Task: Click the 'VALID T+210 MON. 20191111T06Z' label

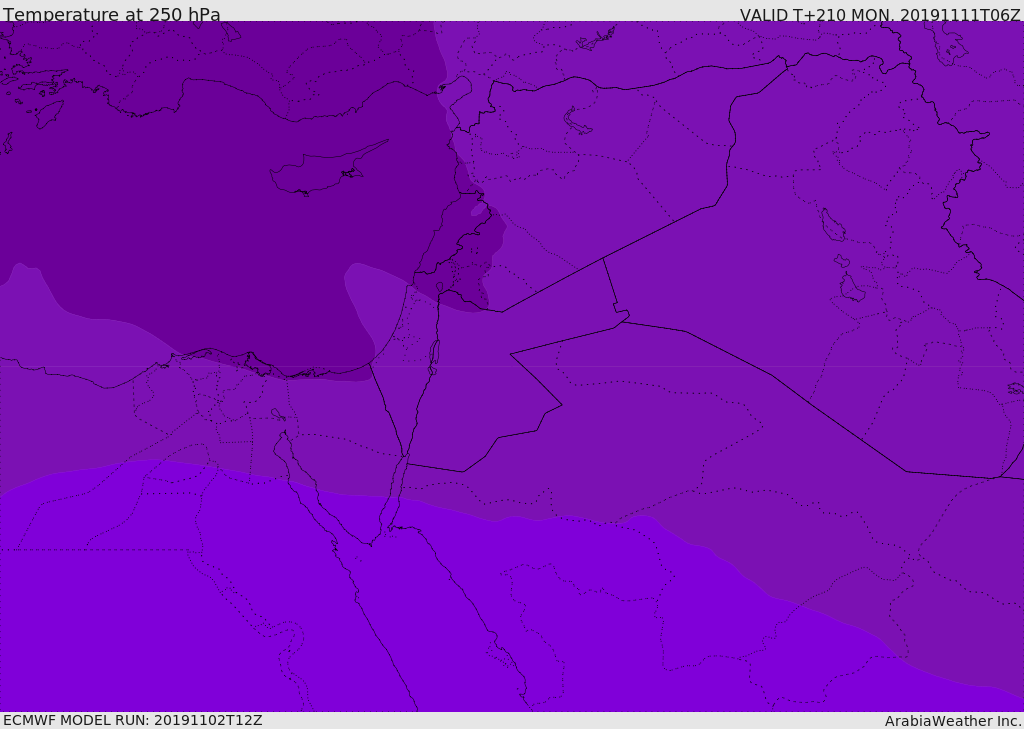Action: [x=880, y=14]
